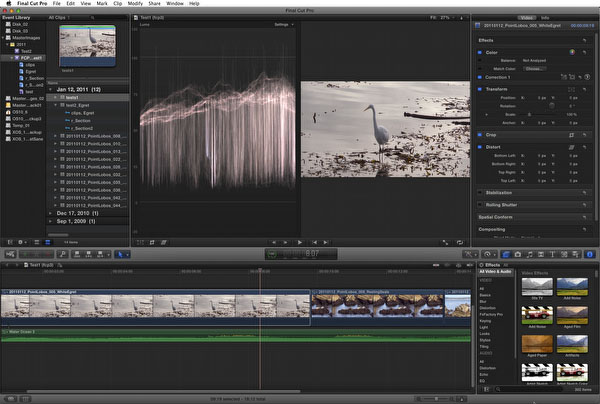The width and height of the screenshot is (600, 404).
Task: Reset the Stabilization section arrow
Action: (x=584, y=193)
